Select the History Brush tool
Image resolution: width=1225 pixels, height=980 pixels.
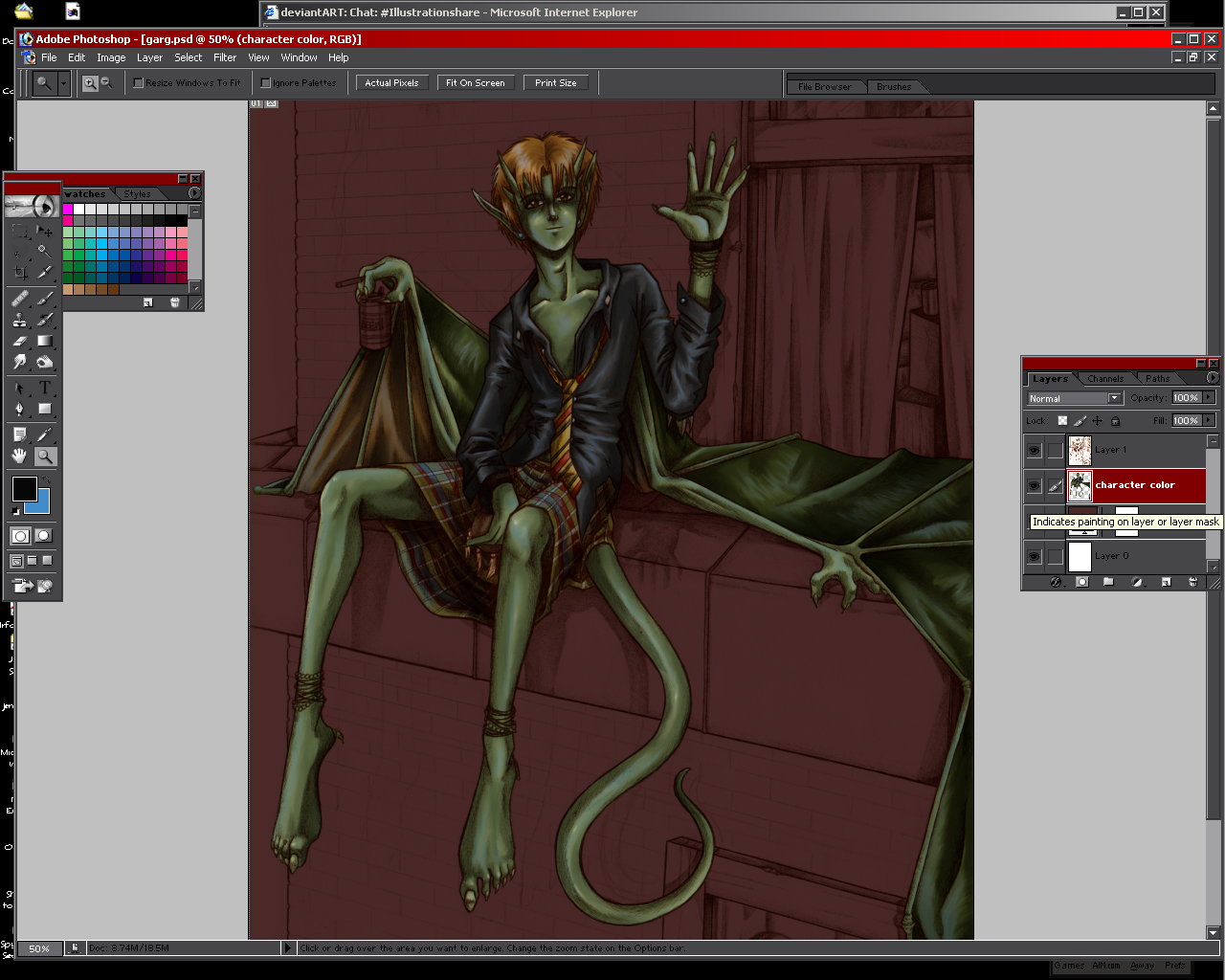pyautogui.click(x=45, y=320)
